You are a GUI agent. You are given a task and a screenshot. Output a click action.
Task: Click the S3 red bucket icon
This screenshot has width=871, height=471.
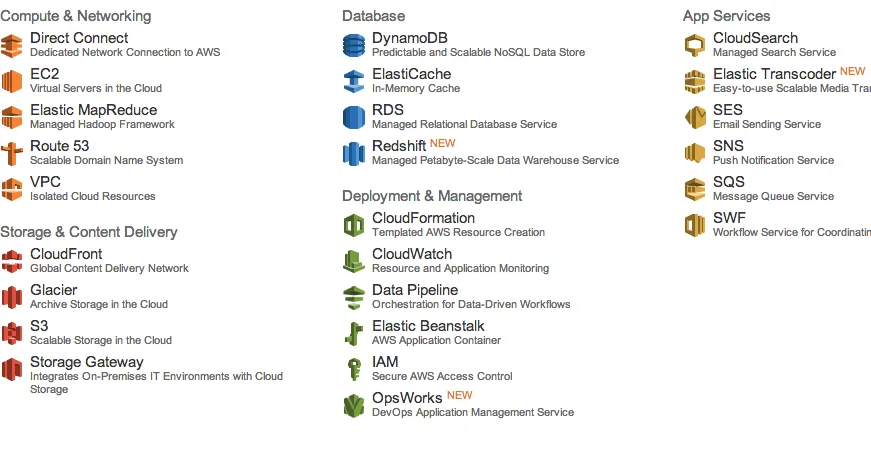click(12, 333)
